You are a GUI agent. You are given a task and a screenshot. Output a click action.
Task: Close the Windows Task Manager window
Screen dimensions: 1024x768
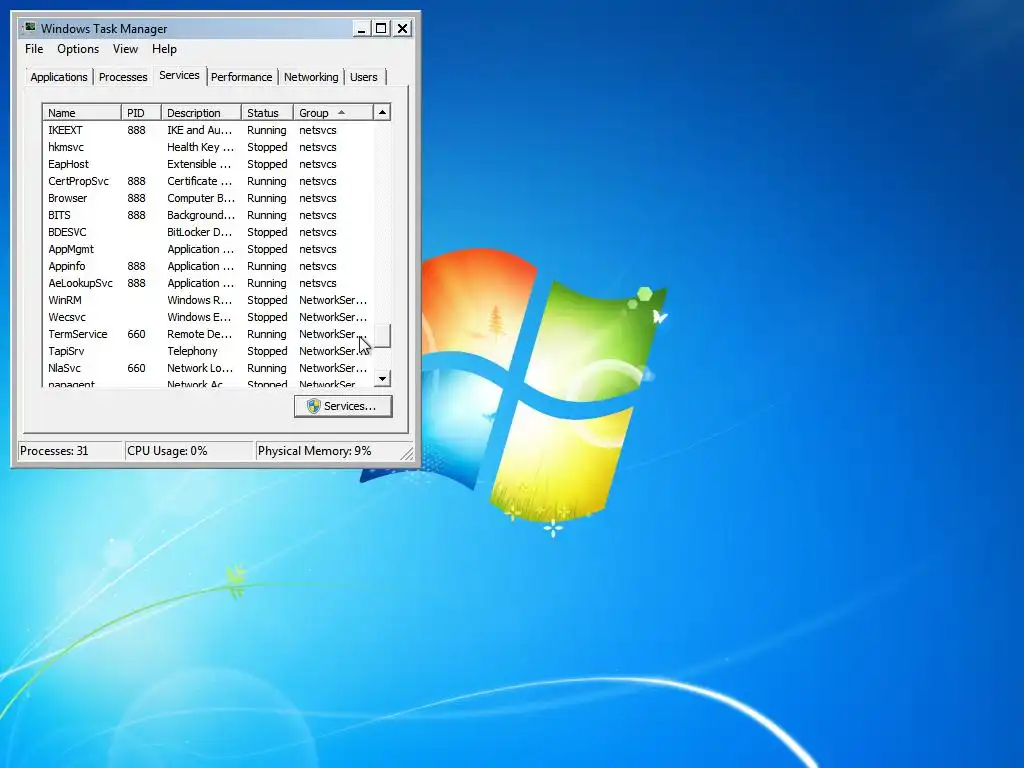(x=402, y=29)
